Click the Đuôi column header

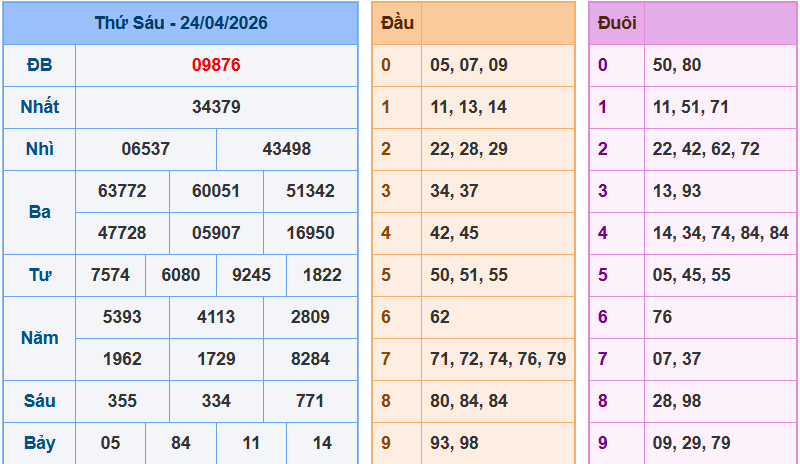point(616,23)
